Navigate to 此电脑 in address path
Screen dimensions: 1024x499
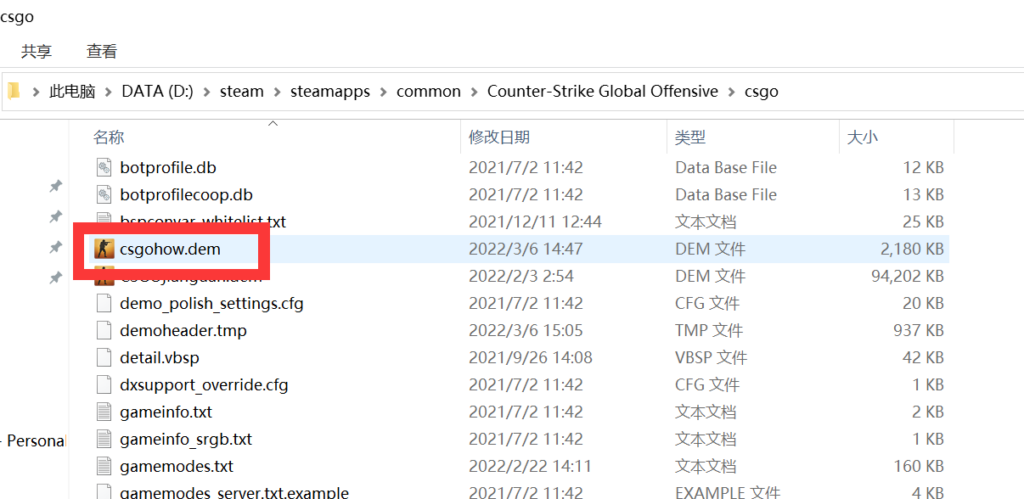coord(72,91)
